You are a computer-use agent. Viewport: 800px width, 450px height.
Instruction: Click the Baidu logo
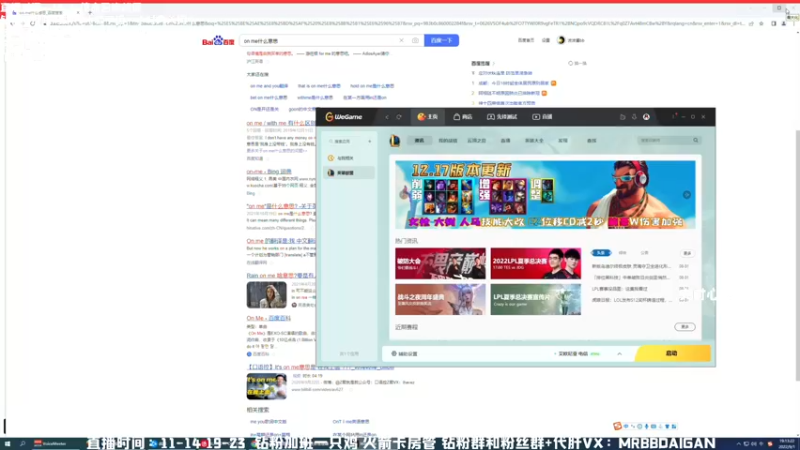[218, 41]
